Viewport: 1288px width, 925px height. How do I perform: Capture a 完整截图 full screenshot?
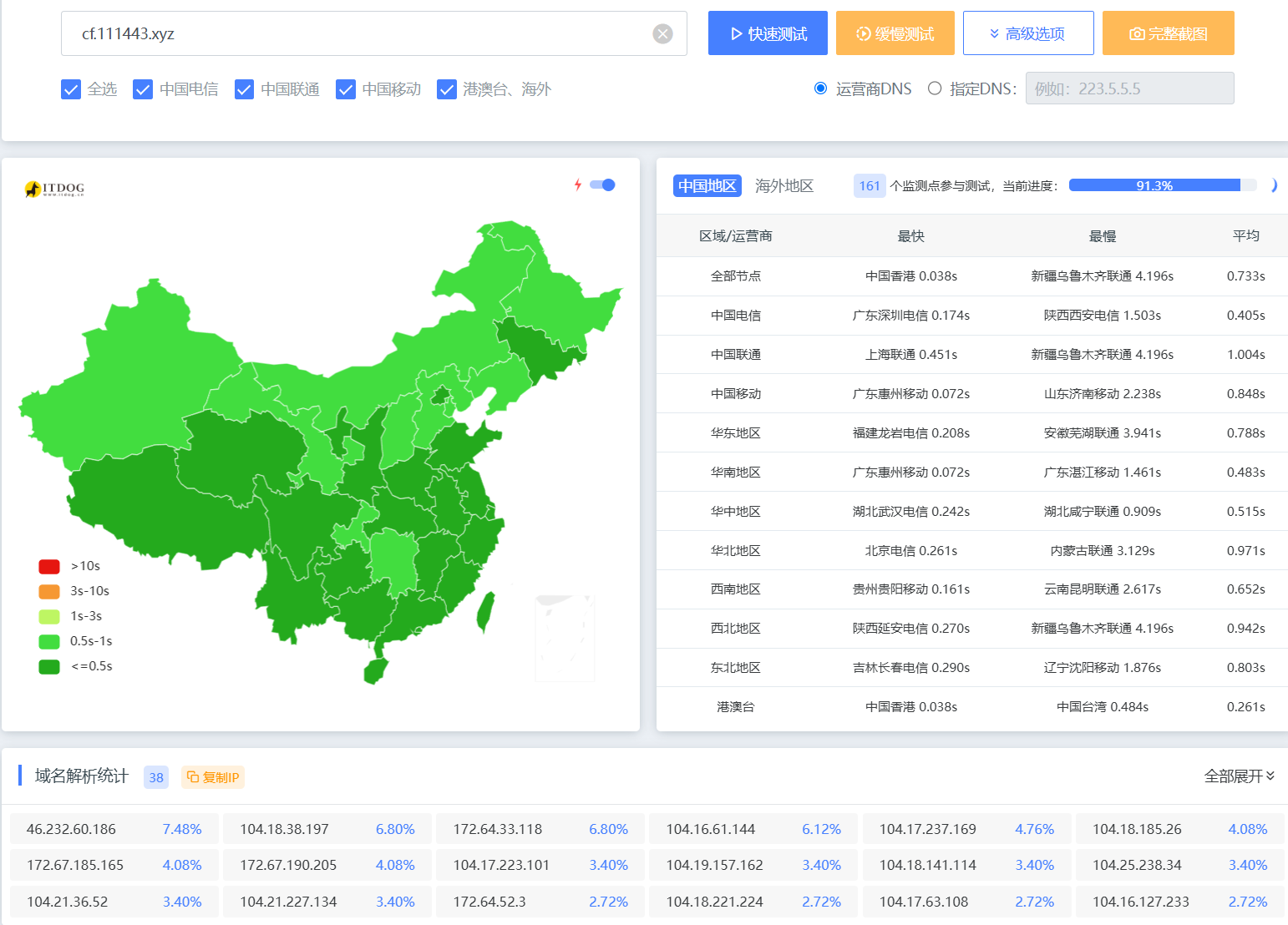coord(1168,33)
